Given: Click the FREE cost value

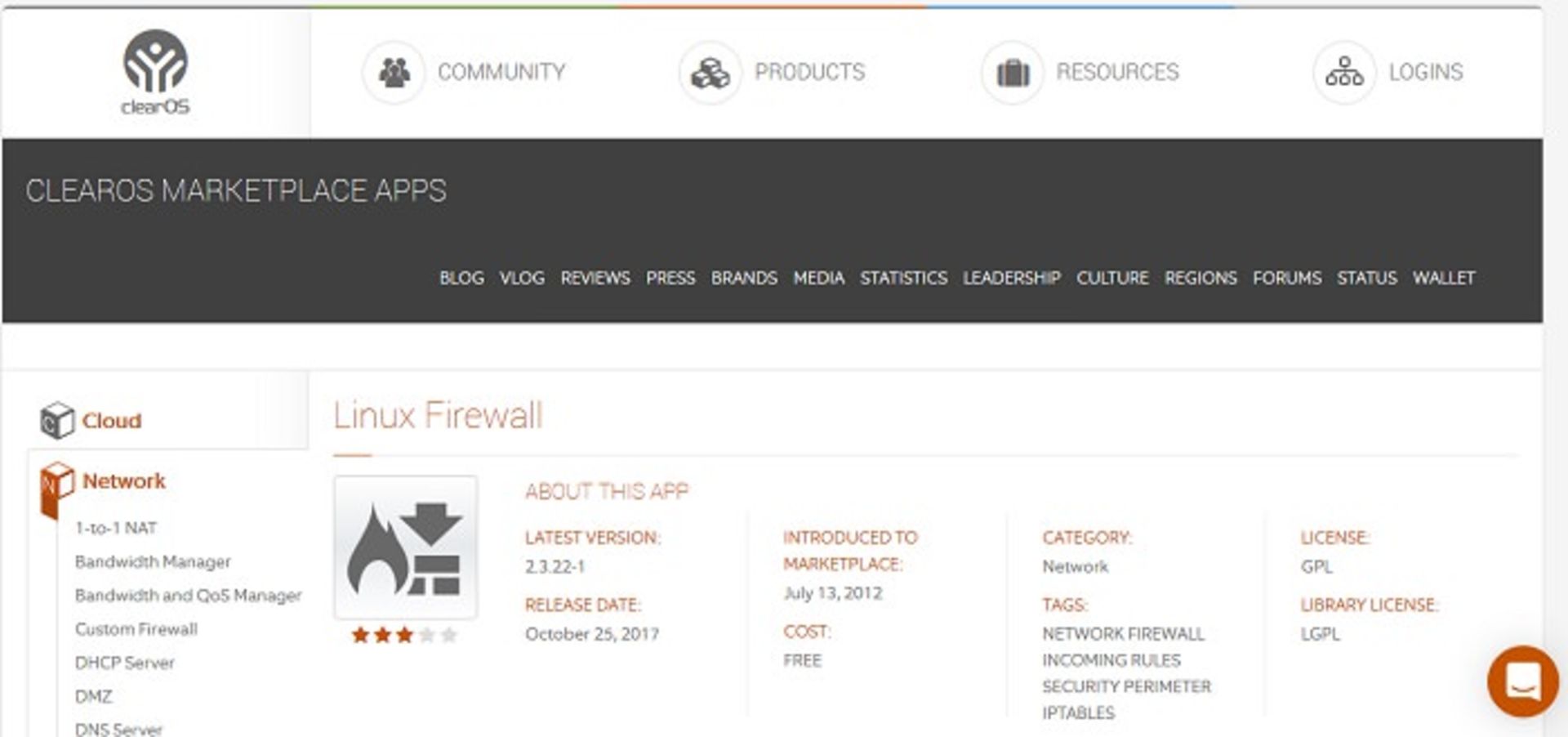Looking at the screenshot, I should [x=803, y=659].
